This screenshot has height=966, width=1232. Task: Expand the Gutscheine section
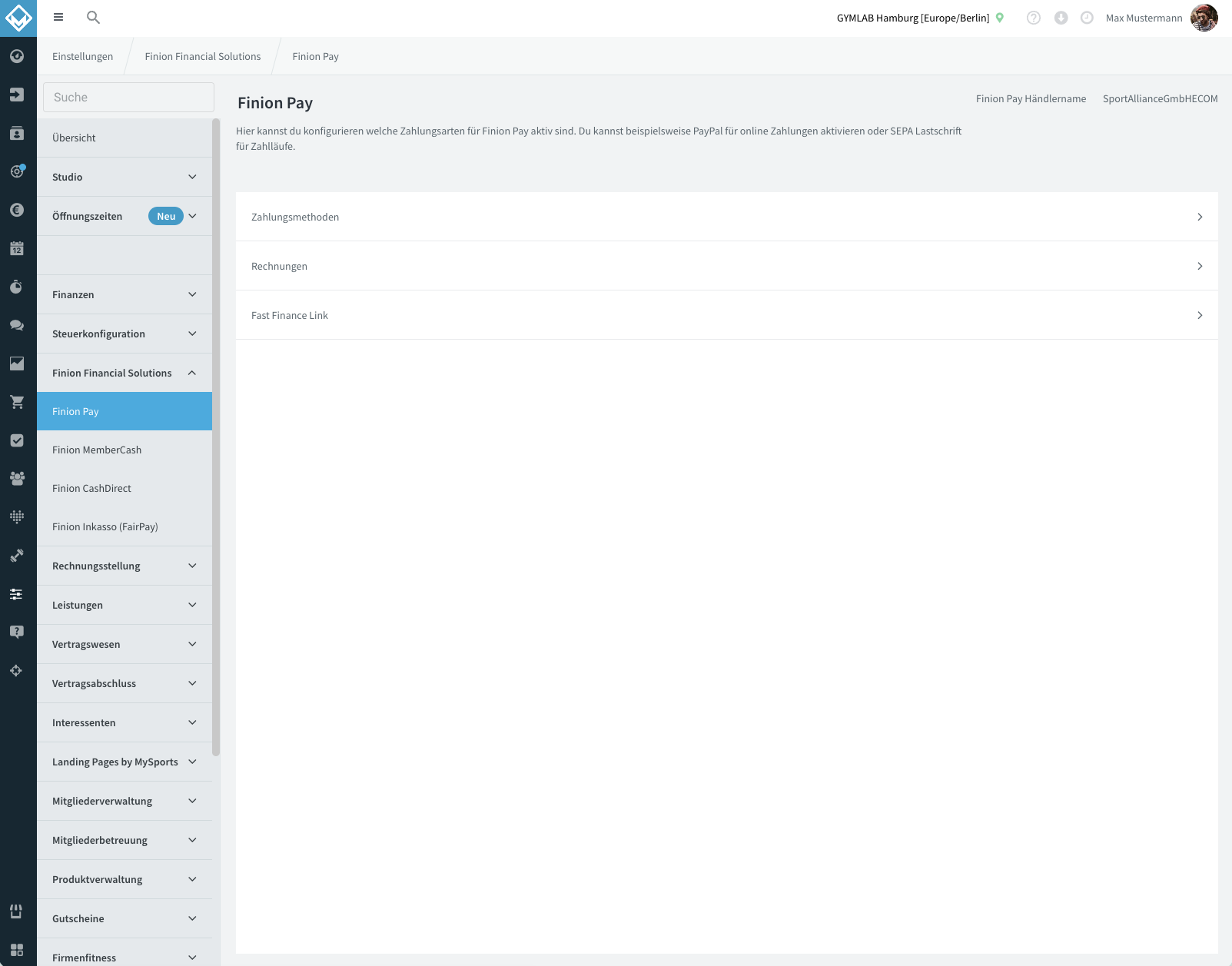(125, 918)
